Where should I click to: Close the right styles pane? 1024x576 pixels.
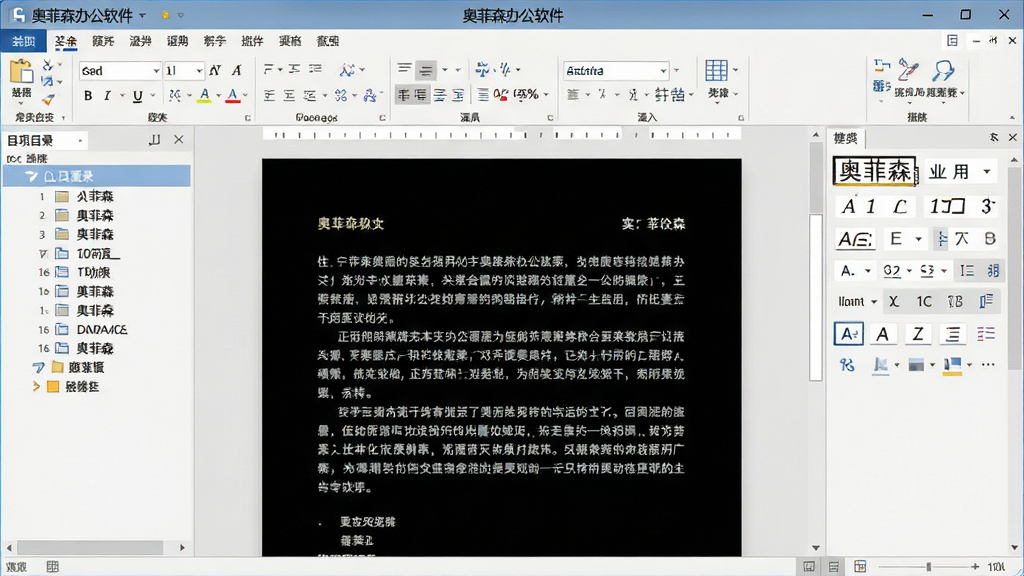(1012, 137)
